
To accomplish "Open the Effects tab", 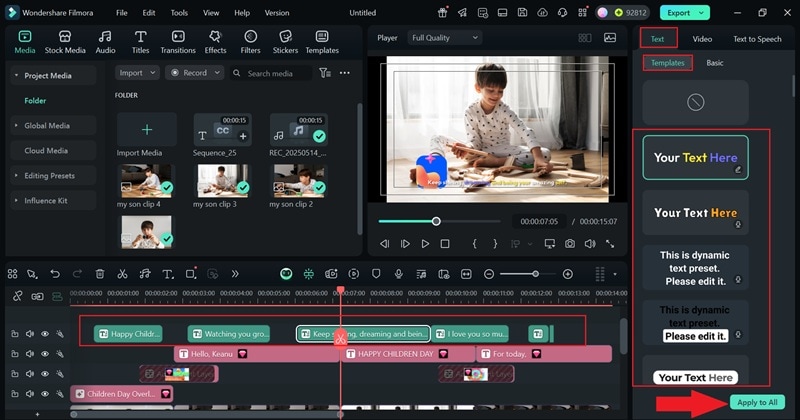I will click(215, 42).
